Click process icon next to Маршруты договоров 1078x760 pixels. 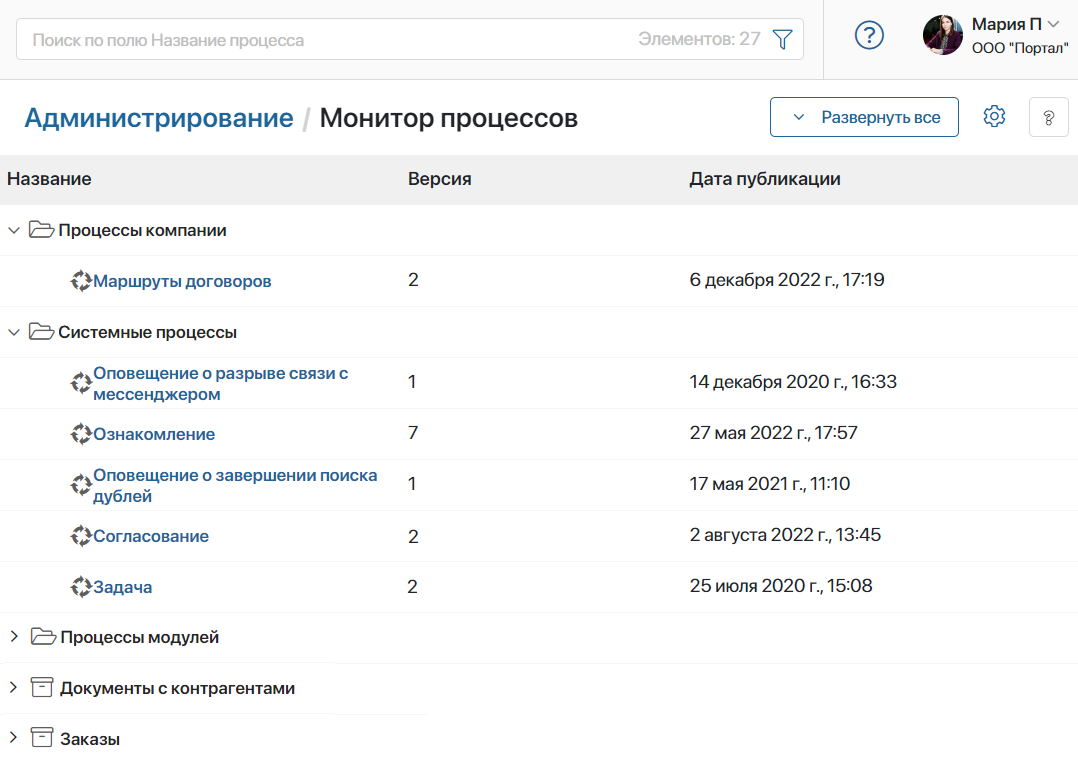click(81, 281)
